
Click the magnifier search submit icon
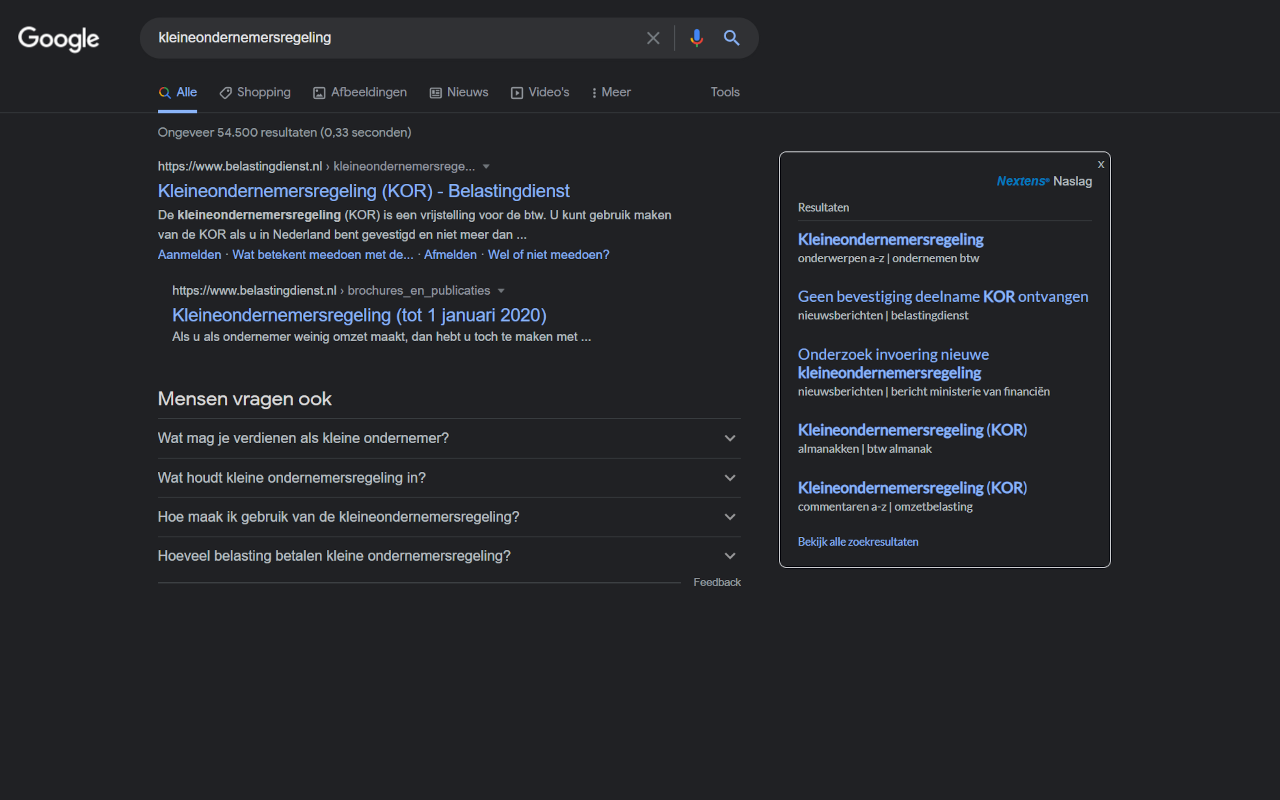coord(732,38)
